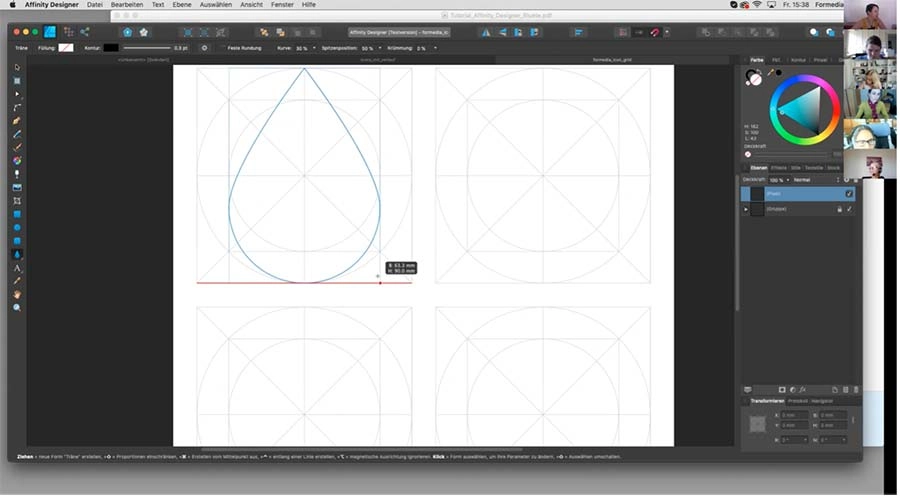Viewport: 900px width, 496px height.
Task: Activate the Artistic Text tool
Action: (17, 268)
